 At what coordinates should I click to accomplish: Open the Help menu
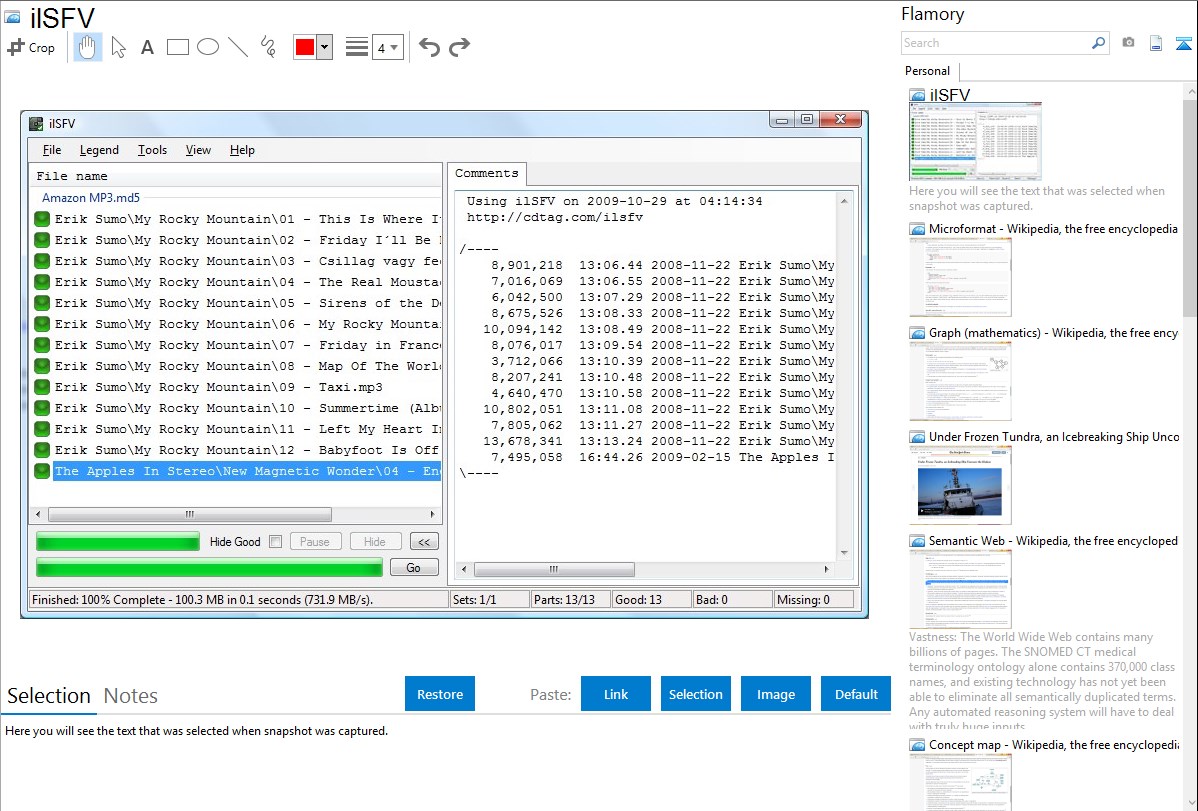click(242, 150)
